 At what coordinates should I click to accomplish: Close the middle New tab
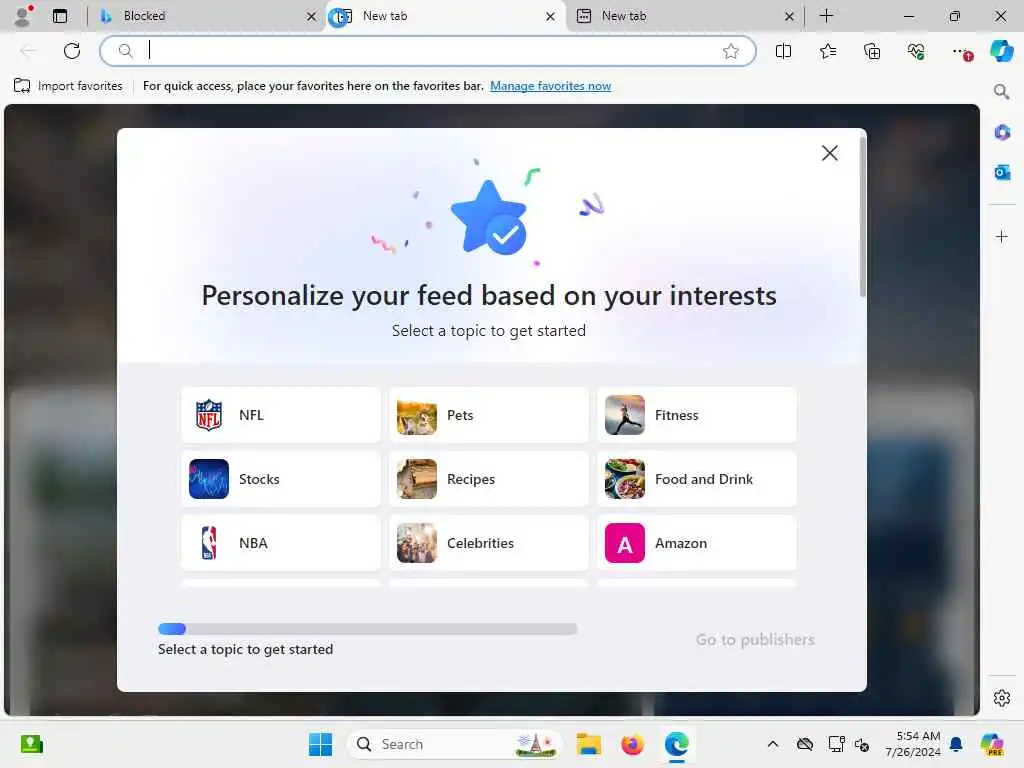click(x=551, y=16)
